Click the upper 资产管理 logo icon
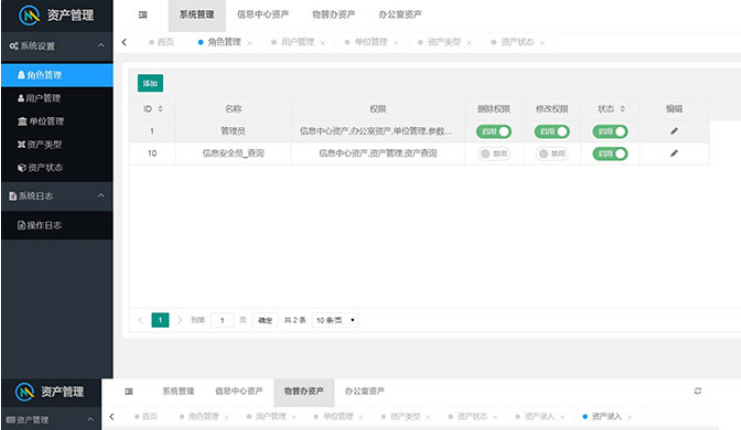The image size is (741, 430). pyautogui.click(x=29, y=15)
